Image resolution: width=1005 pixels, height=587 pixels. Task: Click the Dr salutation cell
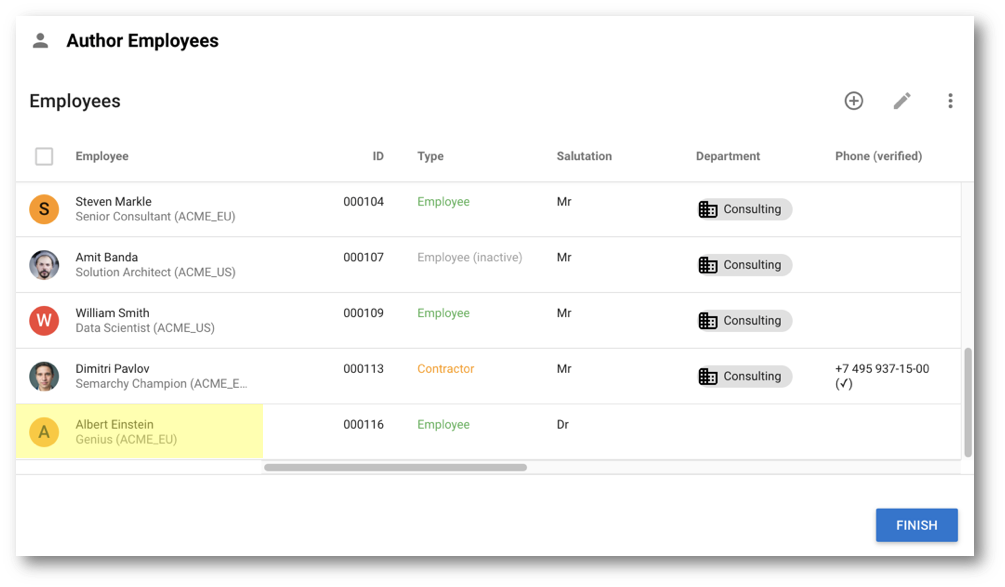tap(563, 424)
